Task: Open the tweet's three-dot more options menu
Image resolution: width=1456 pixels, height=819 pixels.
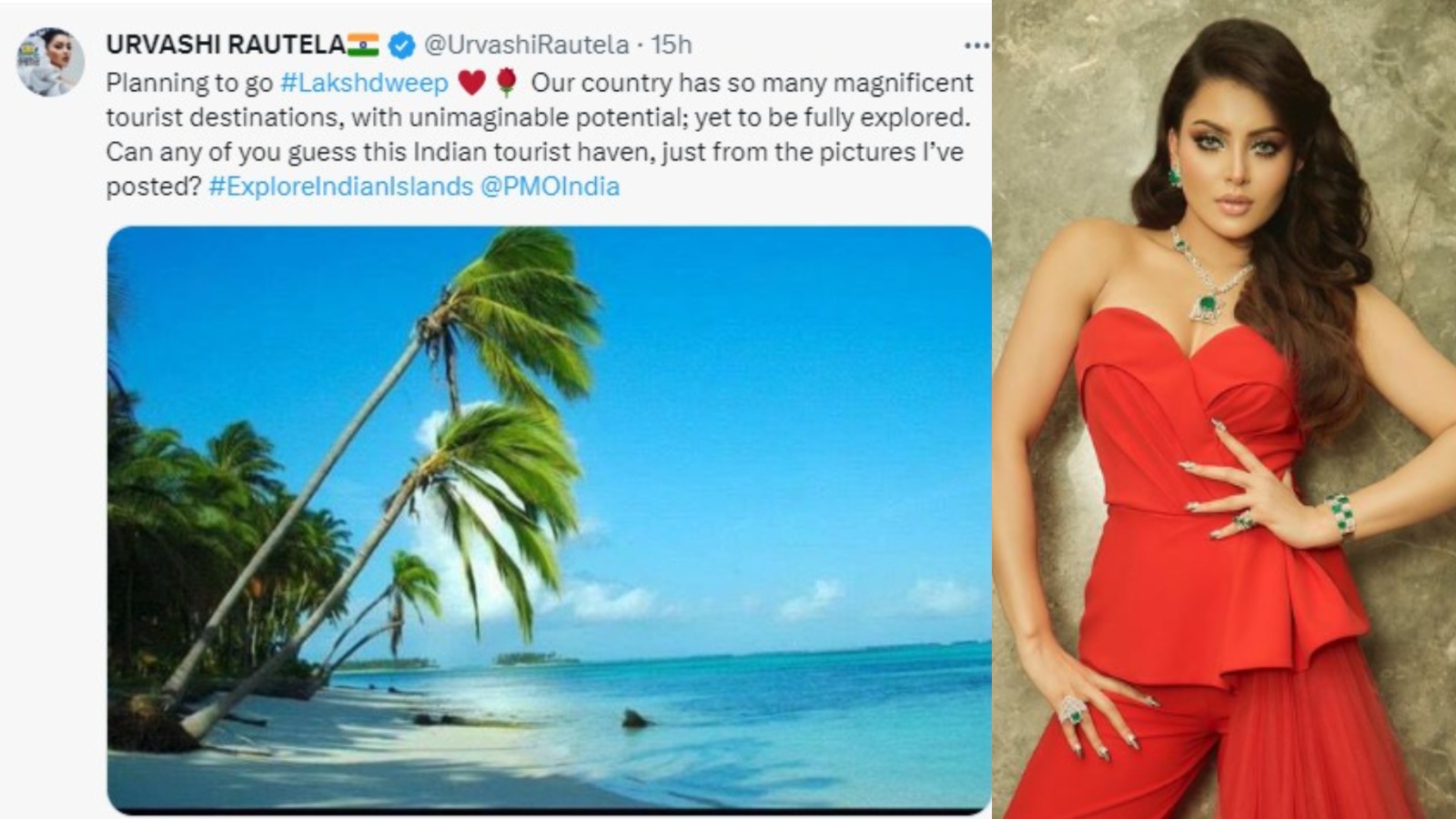Action: click(976, 45)
